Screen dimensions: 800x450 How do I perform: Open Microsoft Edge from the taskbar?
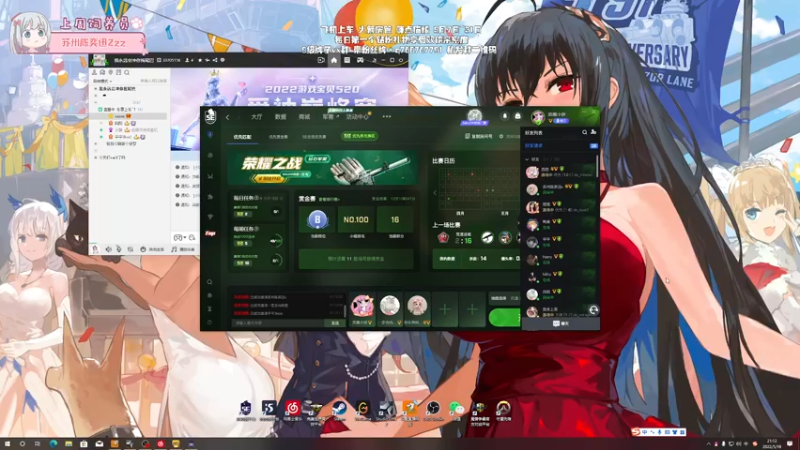53,444
